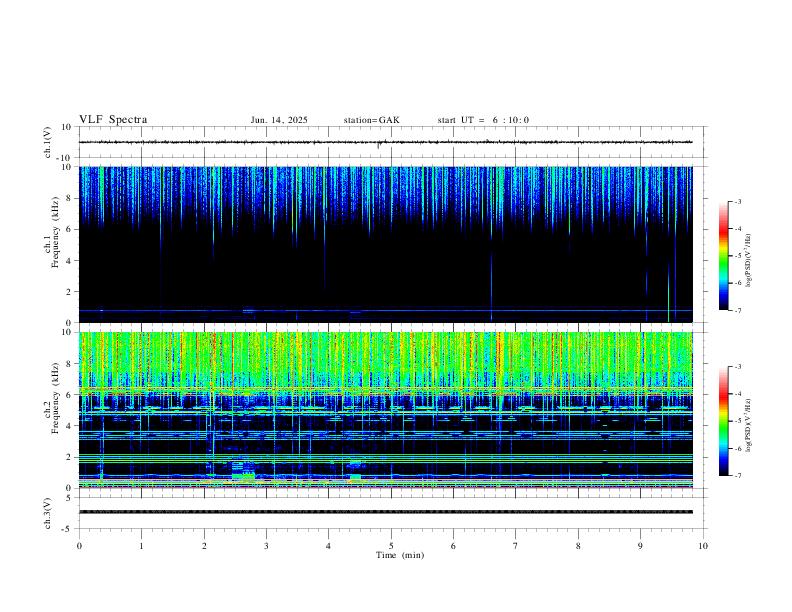Click the '-7' label on the ch.2 colorbar
Viewport: 792px width, 612px height.
(737, 476)
